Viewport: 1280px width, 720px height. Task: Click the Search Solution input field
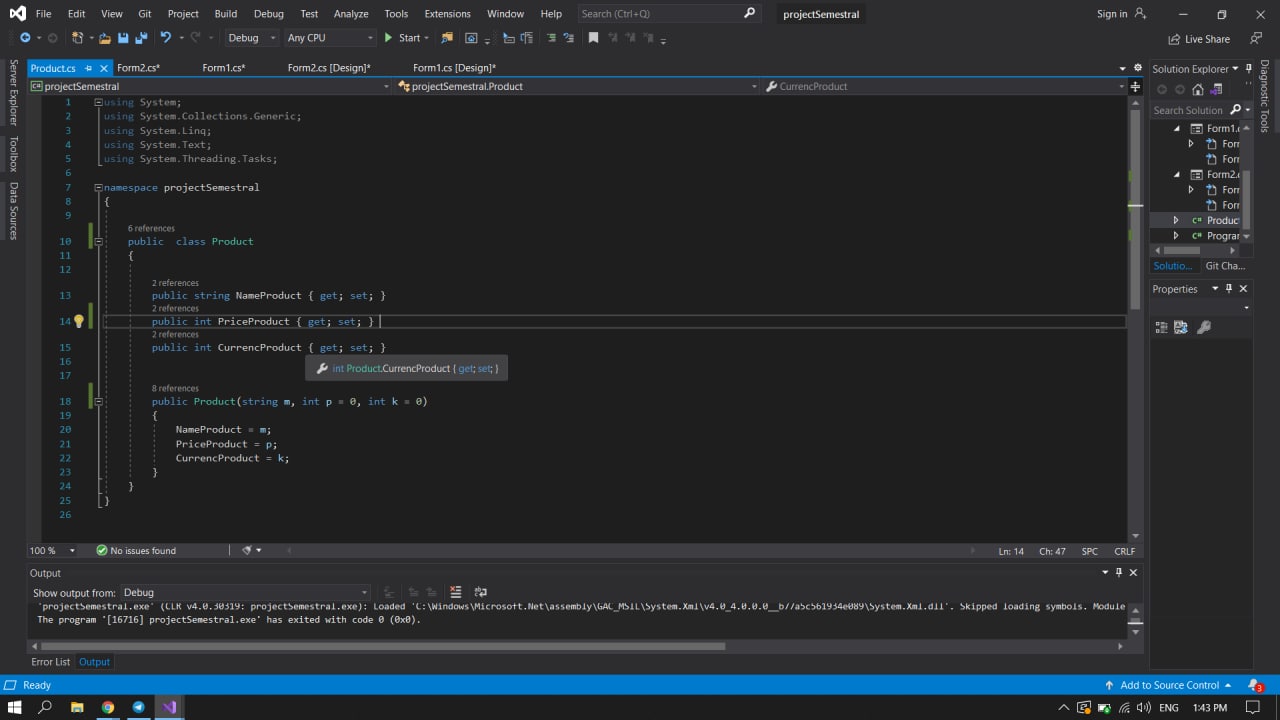click(x=1188, y=110)
